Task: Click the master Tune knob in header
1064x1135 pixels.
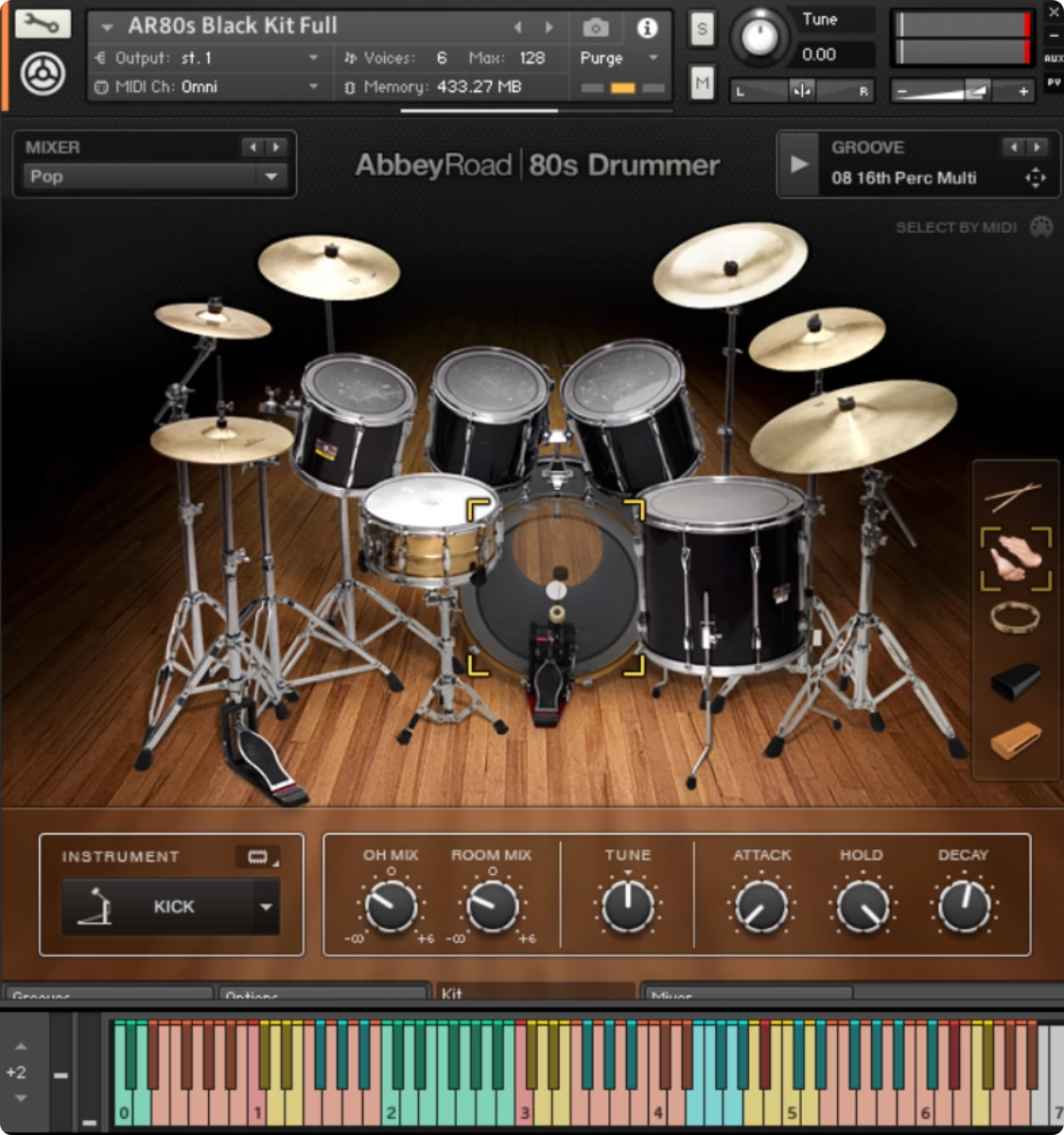Action: click(x=759, y=36)
